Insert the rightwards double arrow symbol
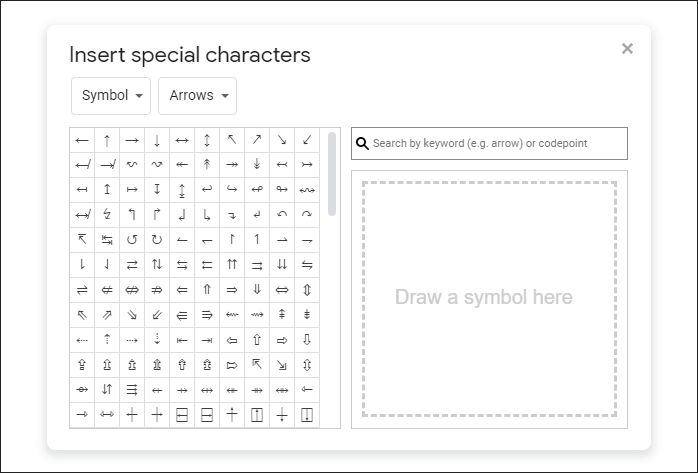Screen dimensions: 698x473 pos(232,290)
